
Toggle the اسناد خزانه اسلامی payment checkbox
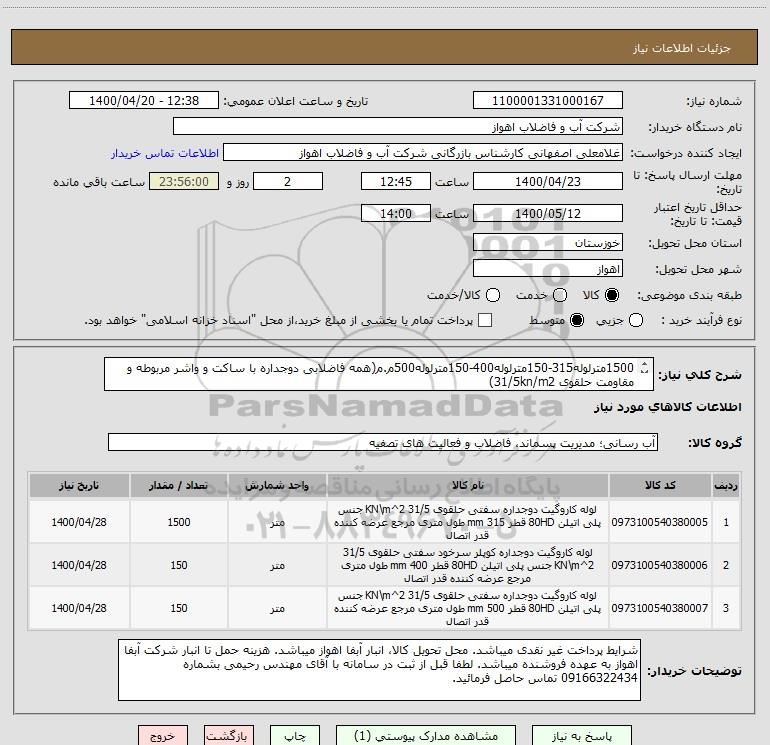pos(485,320)
